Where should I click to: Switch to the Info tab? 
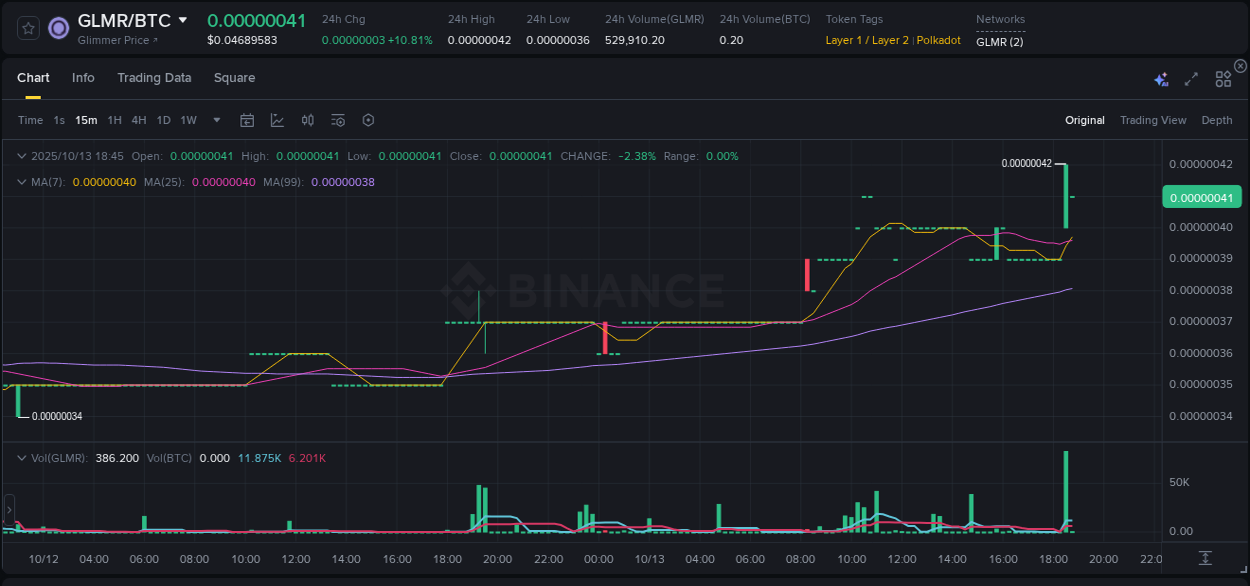[83, 78]
